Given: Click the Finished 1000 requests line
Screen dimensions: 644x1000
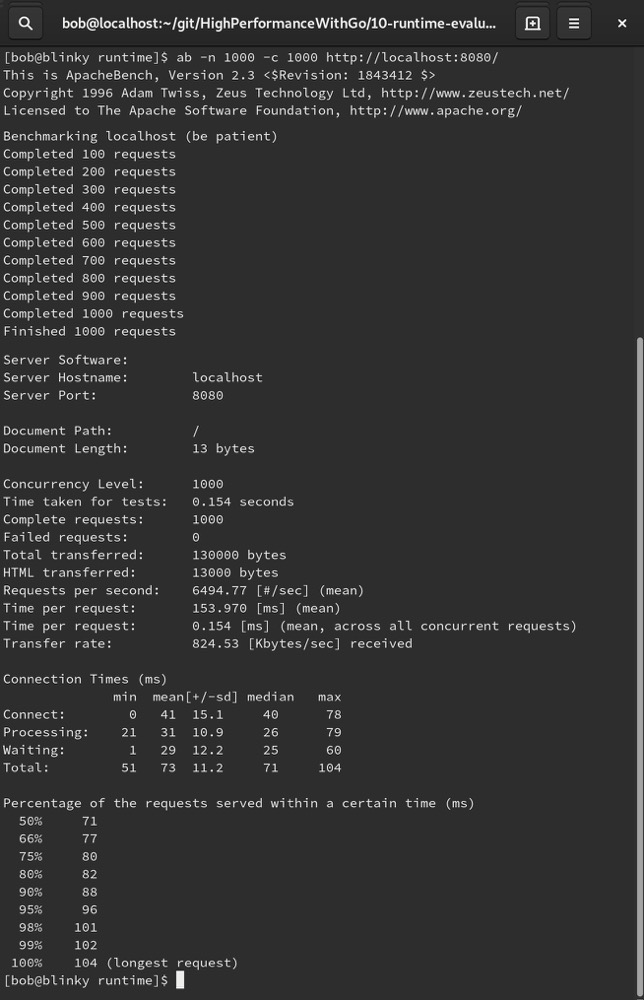Looking at the screenshot, I should point(89,332).
